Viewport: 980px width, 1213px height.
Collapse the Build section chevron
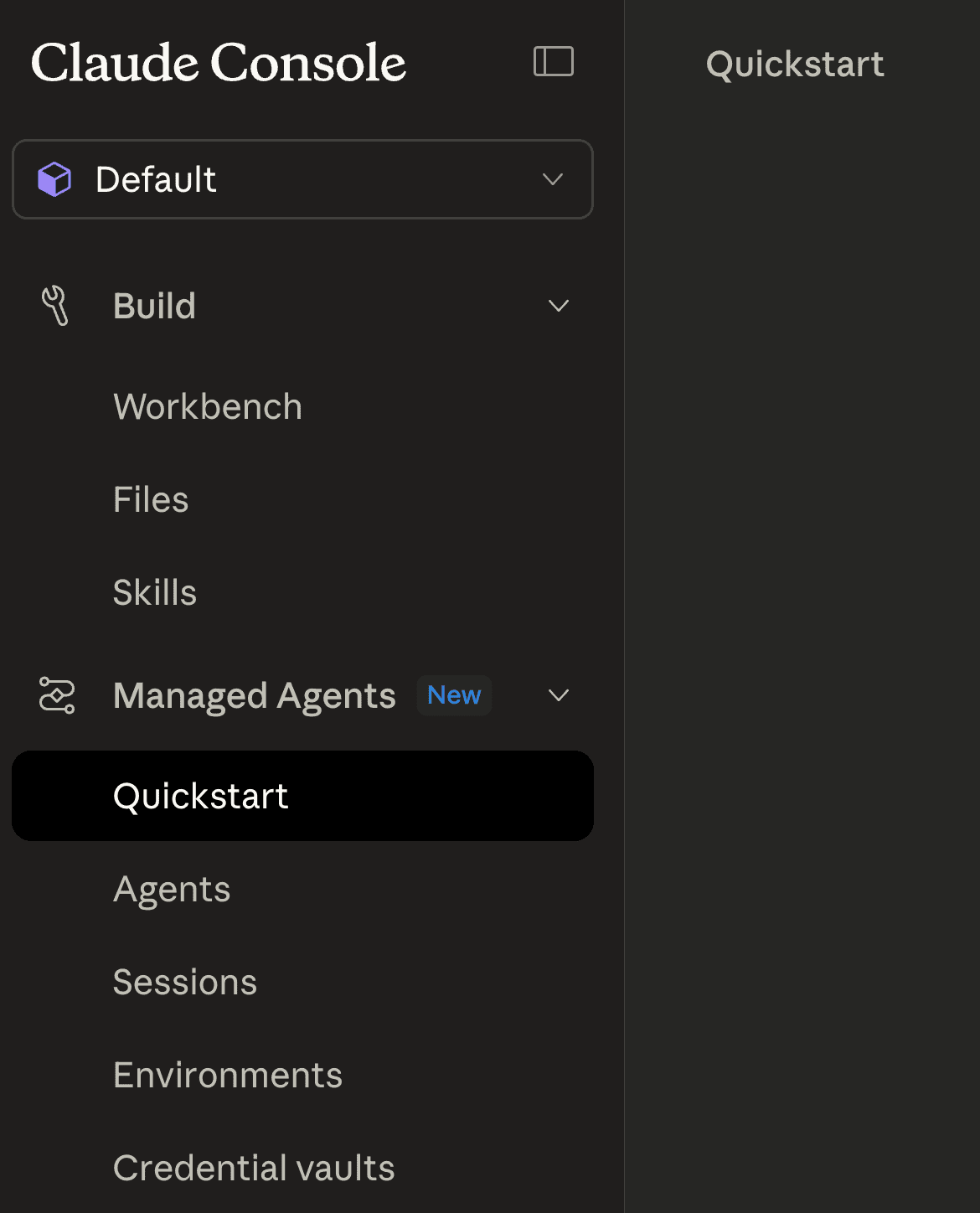pyautogui.click(x=559, y=306)
